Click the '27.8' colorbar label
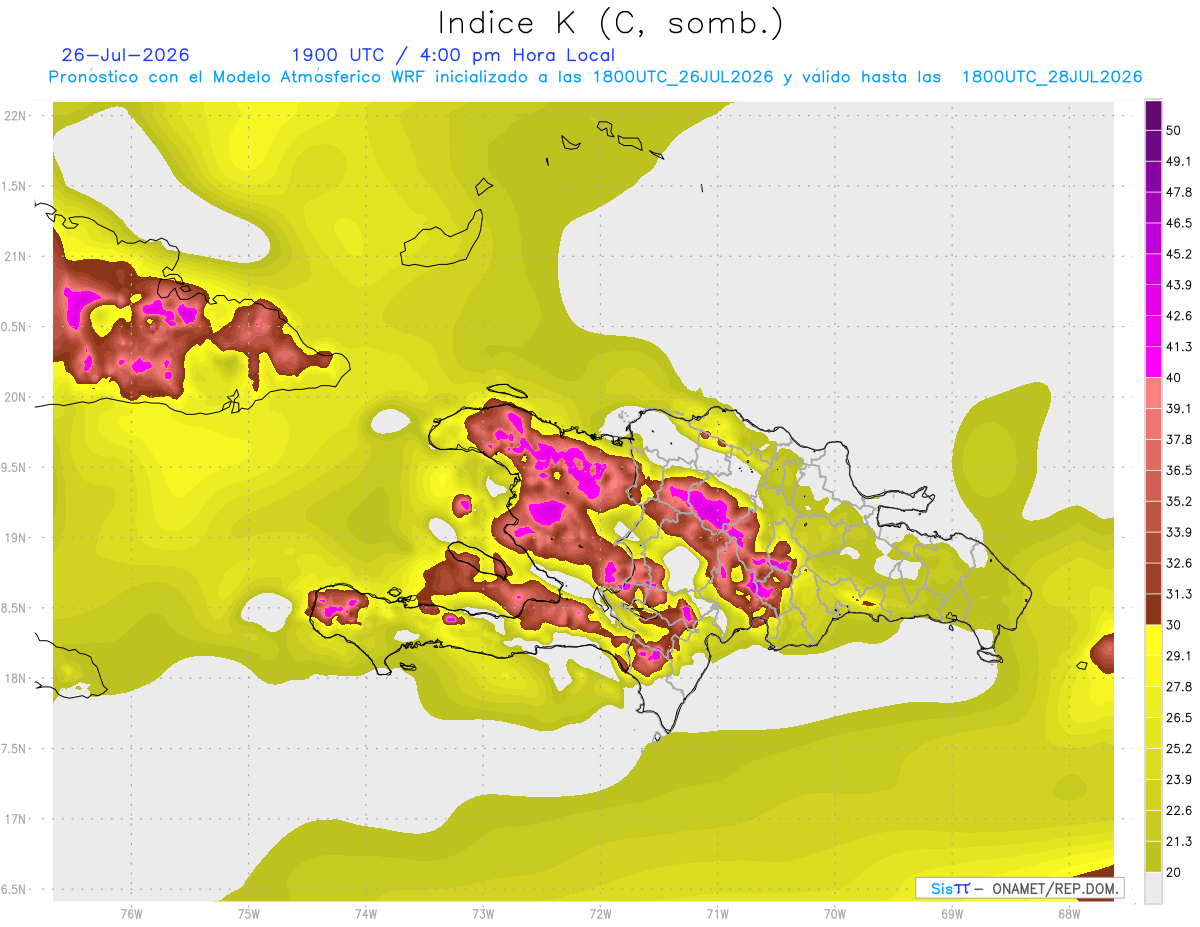This screenshot has width=1200, height=927. [x=1179, y=687]
